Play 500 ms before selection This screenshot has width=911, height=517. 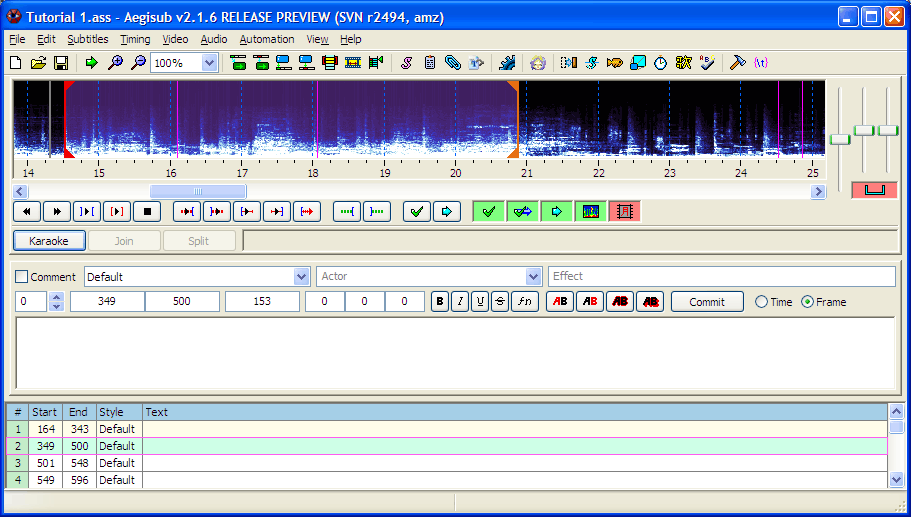(x=187, y=212)
